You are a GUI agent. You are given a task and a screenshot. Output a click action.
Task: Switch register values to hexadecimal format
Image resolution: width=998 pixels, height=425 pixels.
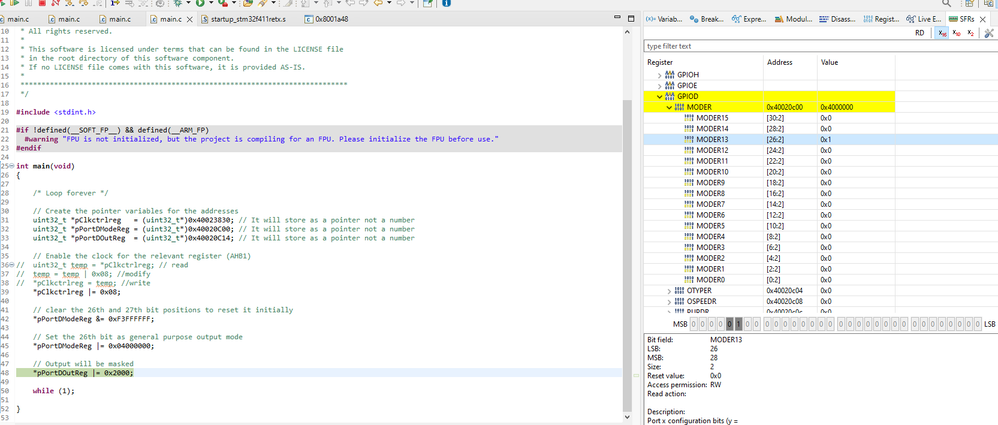[x=941, y=32]
